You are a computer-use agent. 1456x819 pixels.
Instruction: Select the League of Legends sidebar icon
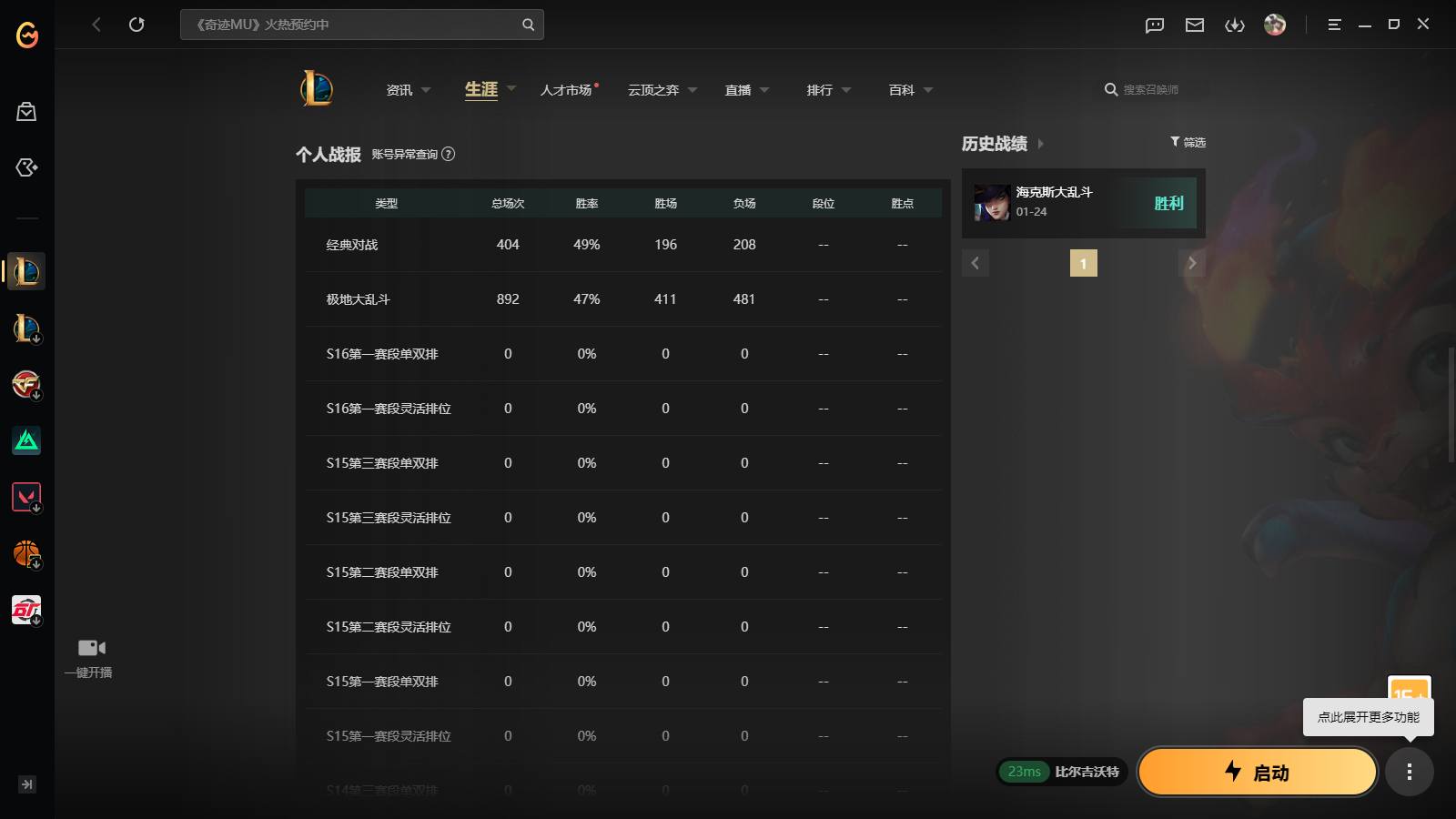tap(26, 270)
